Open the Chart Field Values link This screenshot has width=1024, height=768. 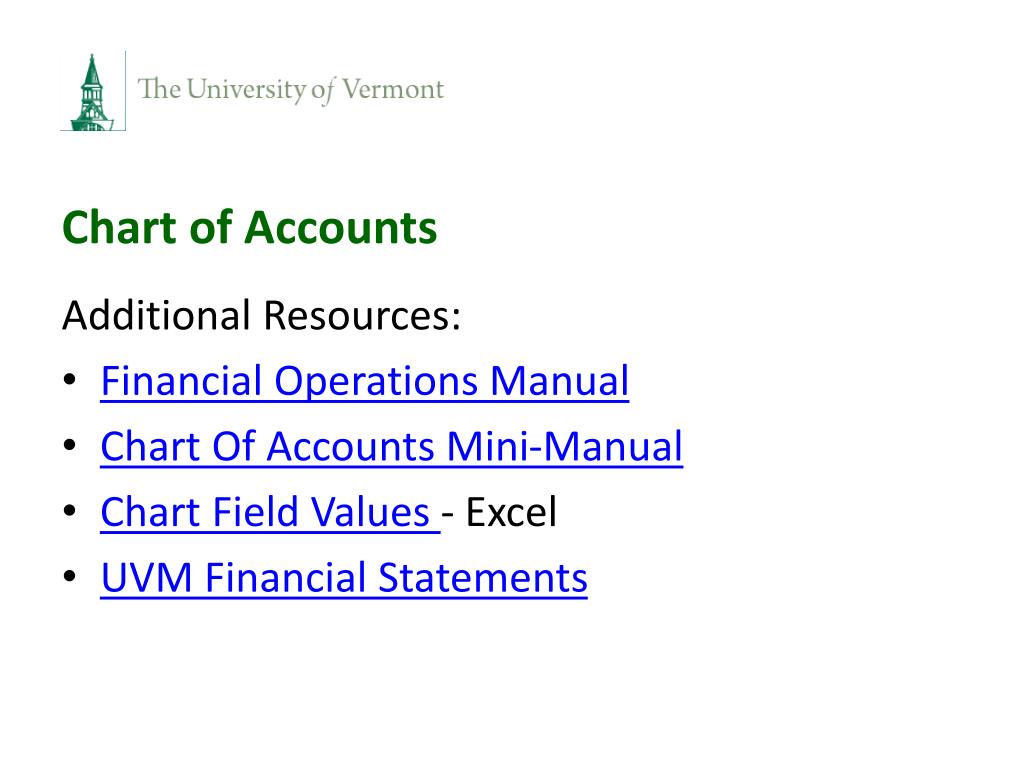(x=270, y=512)
